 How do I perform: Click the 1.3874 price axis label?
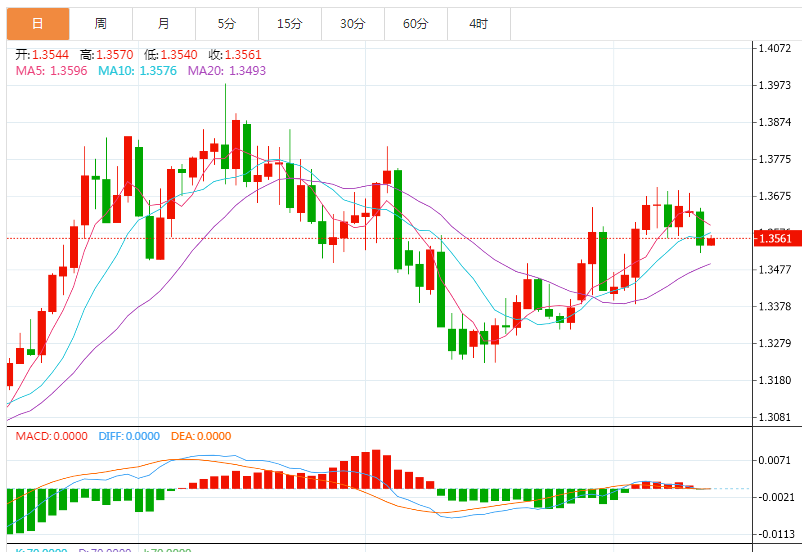(x=774, y=122)
